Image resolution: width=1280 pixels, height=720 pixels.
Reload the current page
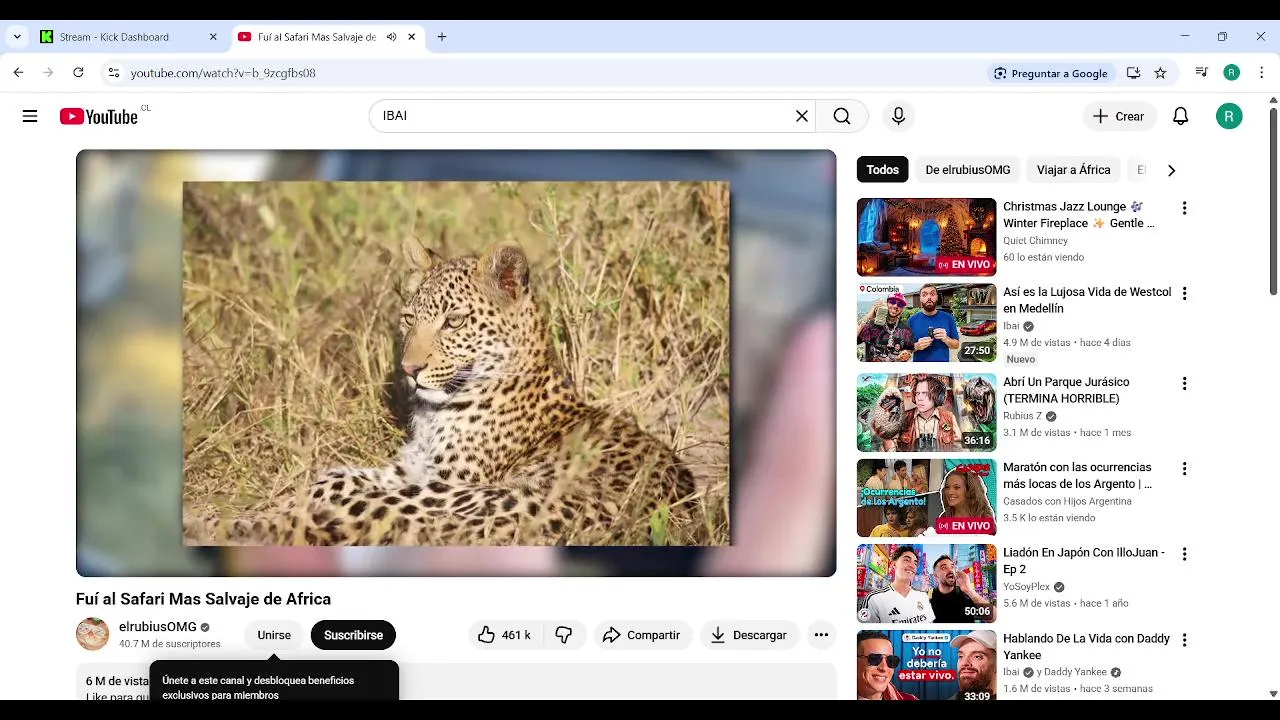point(78,73)
